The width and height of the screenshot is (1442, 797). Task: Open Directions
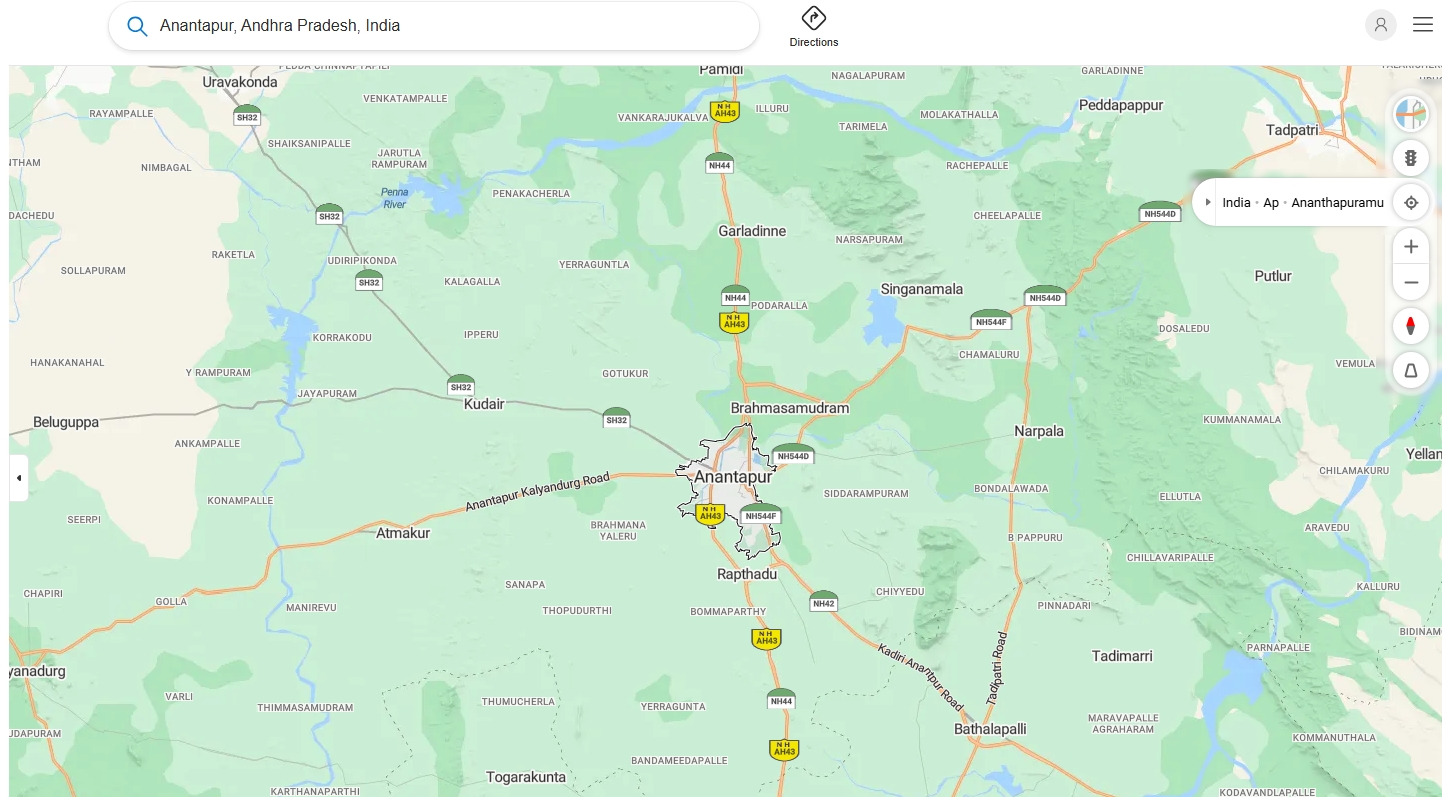point(814,27)
